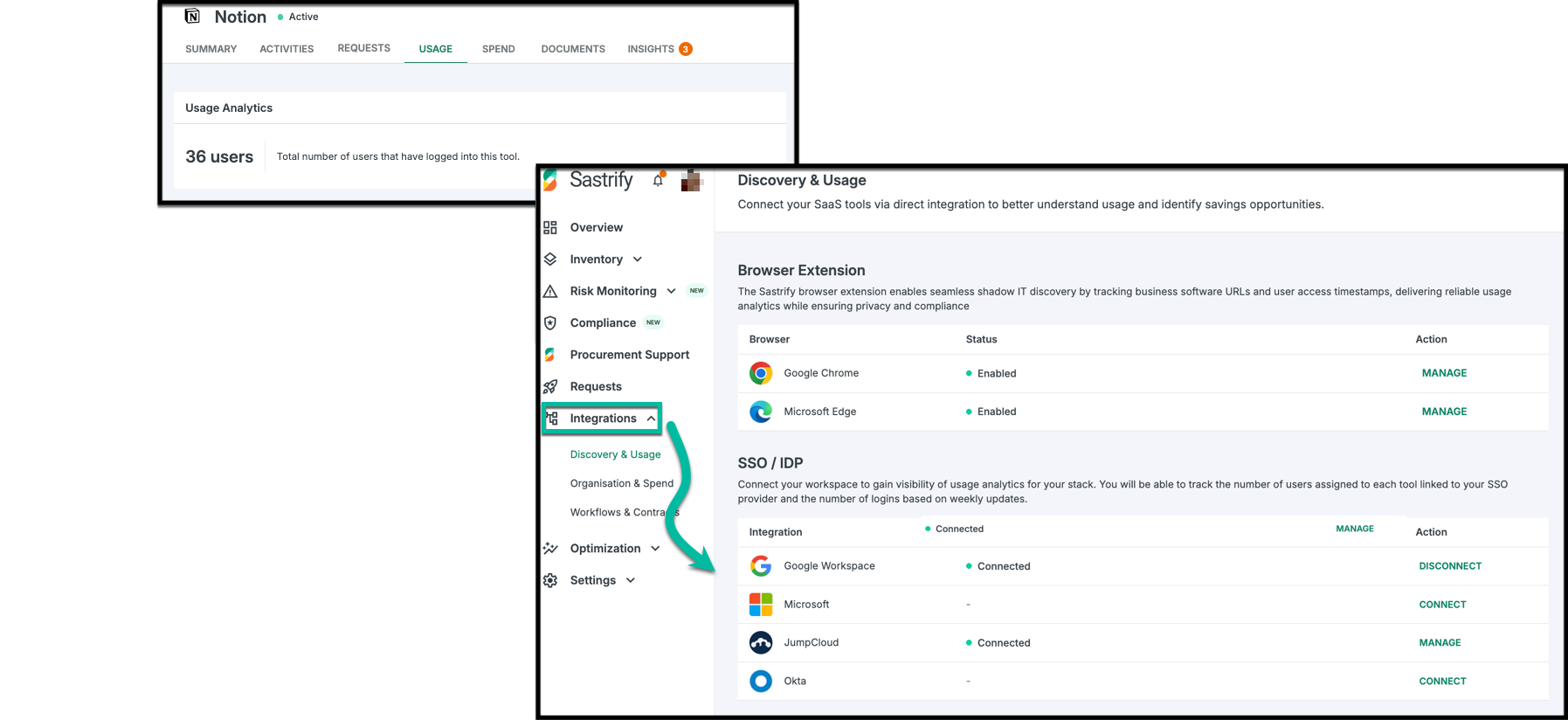Click the Procurement Support icon
This screenshot has height=720, width=1568.
[550, 355]
